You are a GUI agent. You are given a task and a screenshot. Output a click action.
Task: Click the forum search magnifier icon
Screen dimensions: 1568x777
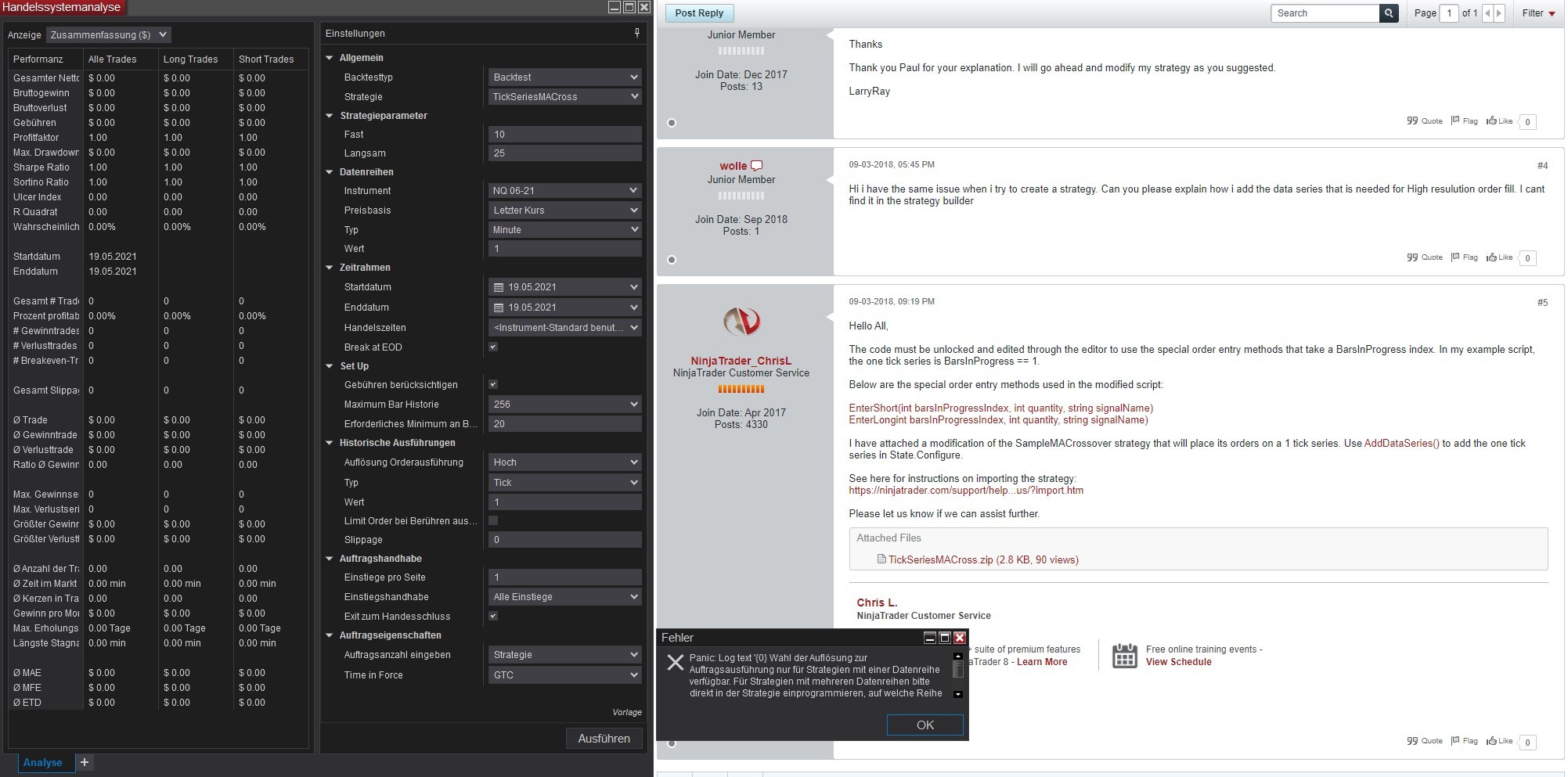tap(1389, 13)
